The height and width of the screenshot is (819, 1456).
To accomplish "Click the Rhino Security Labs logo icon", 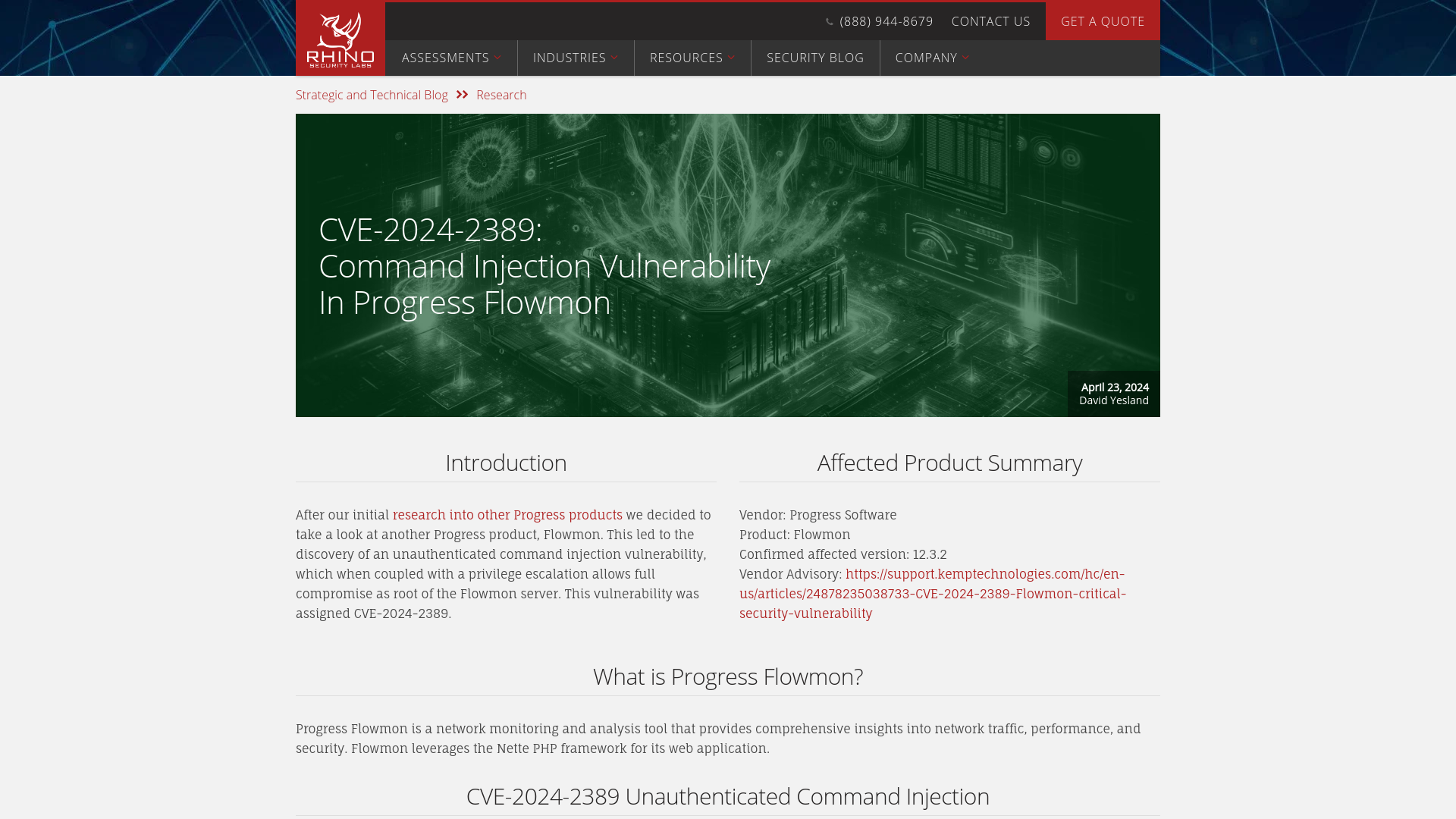I will (x=340, y=38).
